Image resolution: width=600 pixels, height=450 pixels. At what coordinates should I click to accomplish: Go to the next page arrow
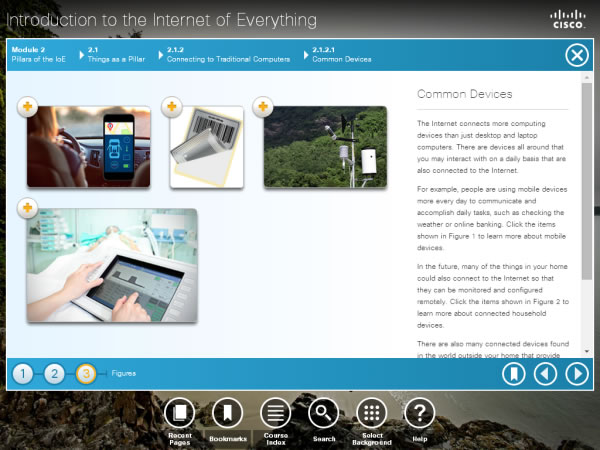576,374
